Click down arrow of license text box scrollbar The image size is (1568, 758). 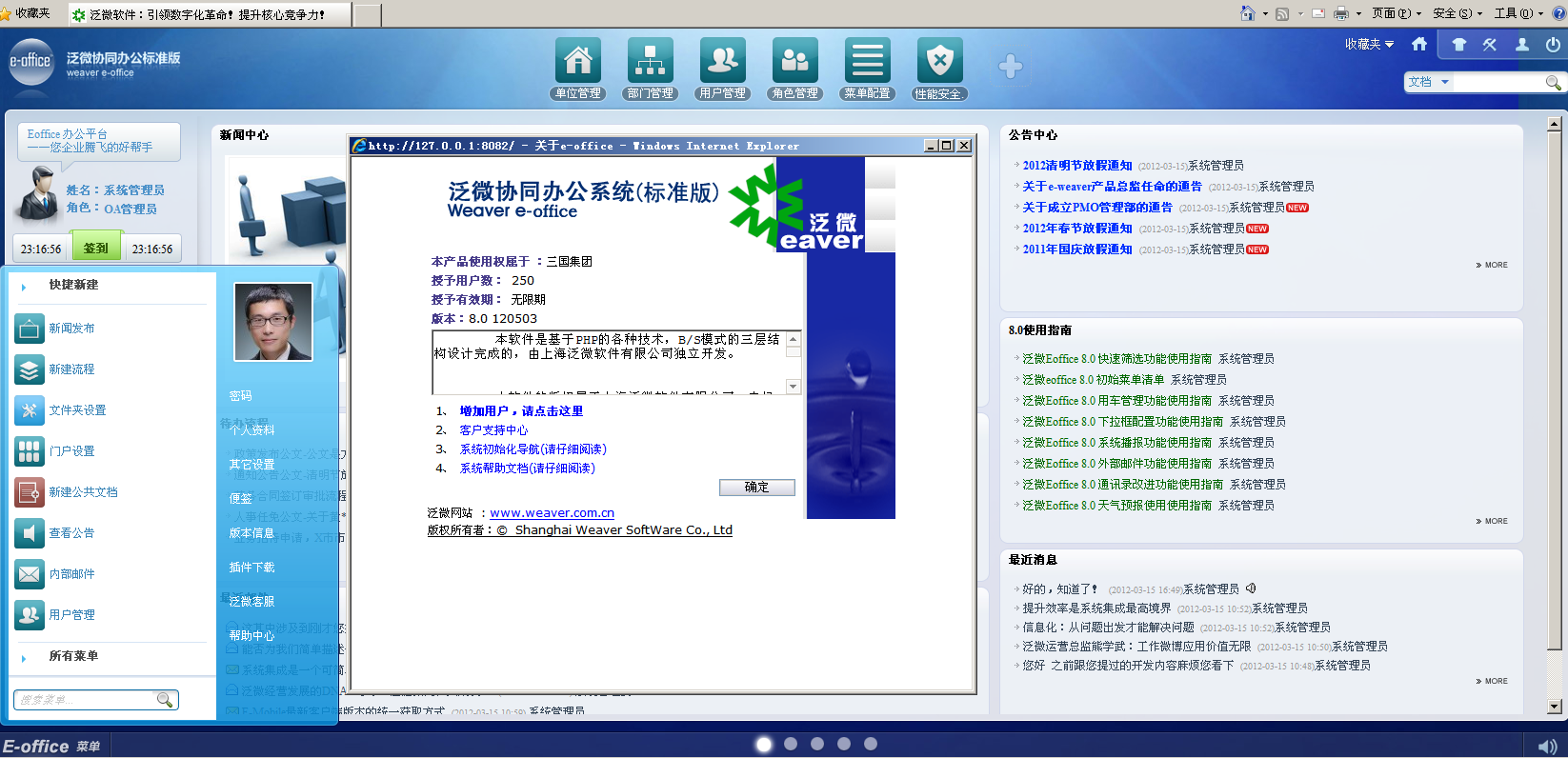click(x=794, y=387)
